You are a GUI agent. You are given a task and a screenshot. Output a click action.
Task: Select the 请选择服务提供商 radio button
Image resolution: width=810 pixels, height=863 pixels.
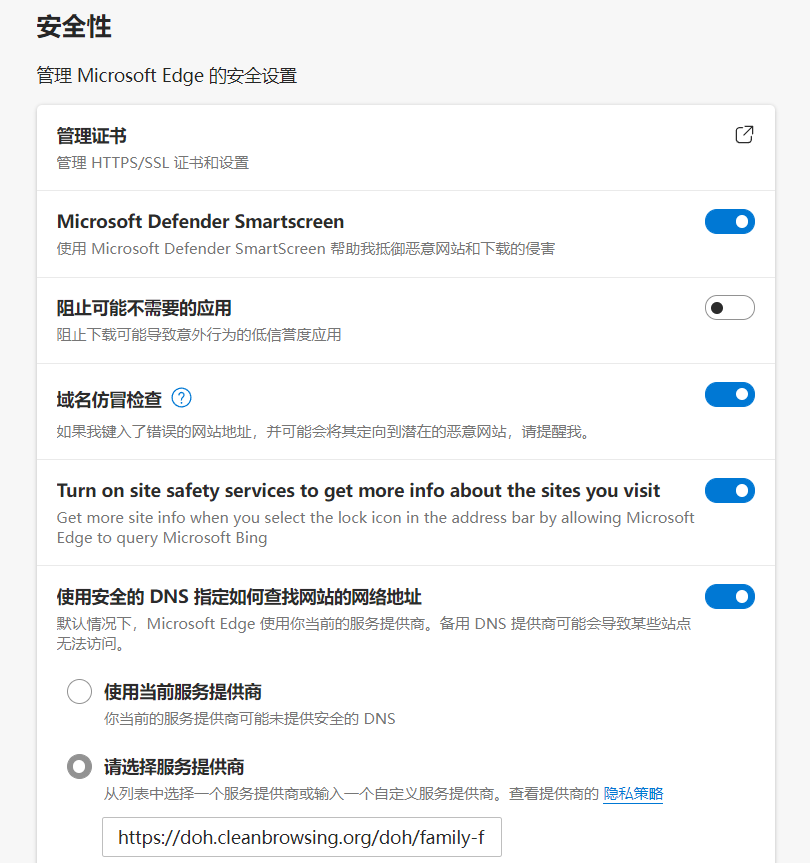pos(79,767)
